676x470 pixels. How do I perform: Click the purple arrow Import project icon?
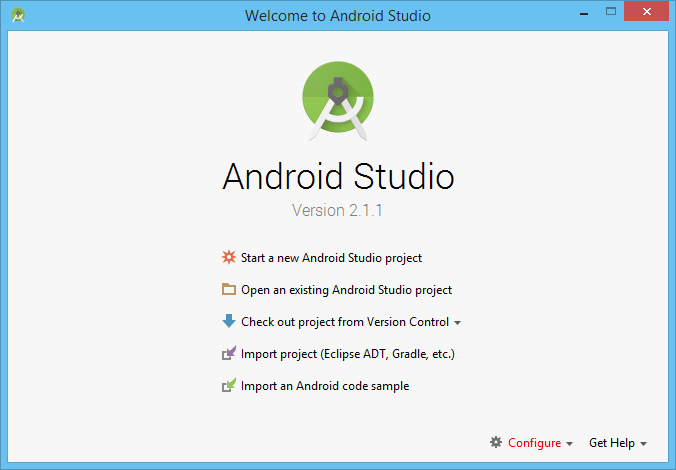228,353
